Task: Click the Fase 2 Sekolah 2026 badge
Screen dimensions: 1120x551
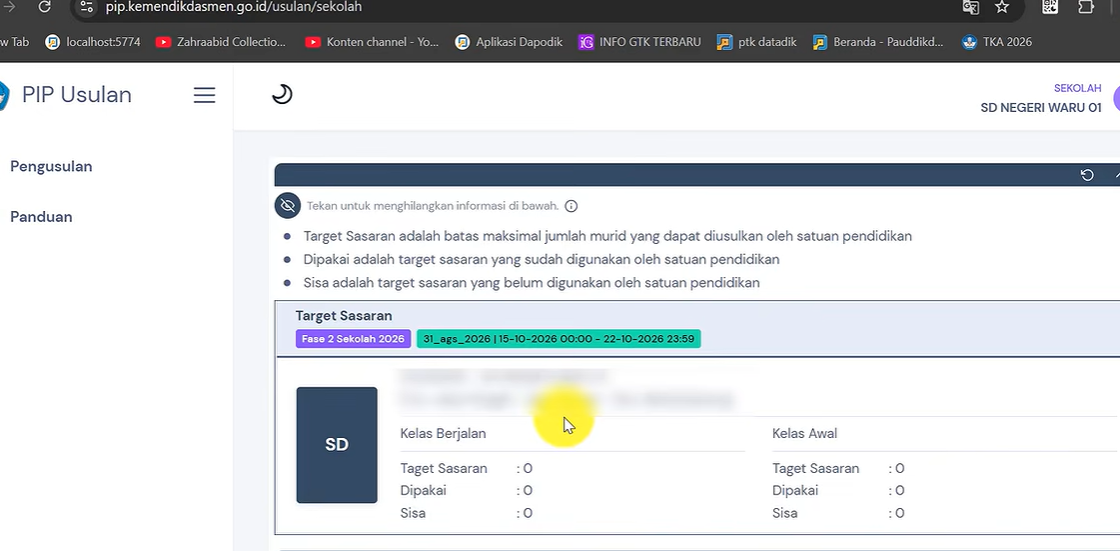Action: (353, 339)
